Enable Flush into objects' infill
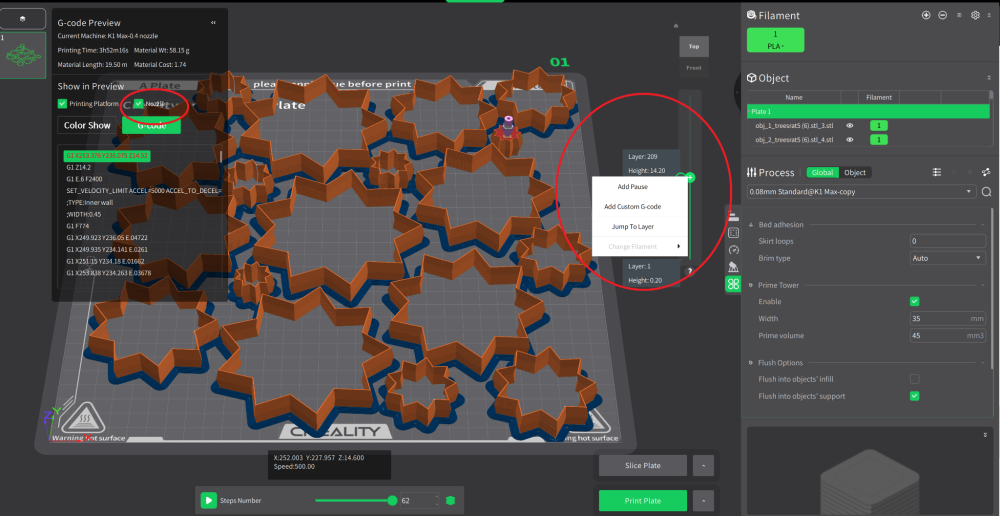Image resolution: width=1000 pixels, height=516 pixels. coord(915,379)
